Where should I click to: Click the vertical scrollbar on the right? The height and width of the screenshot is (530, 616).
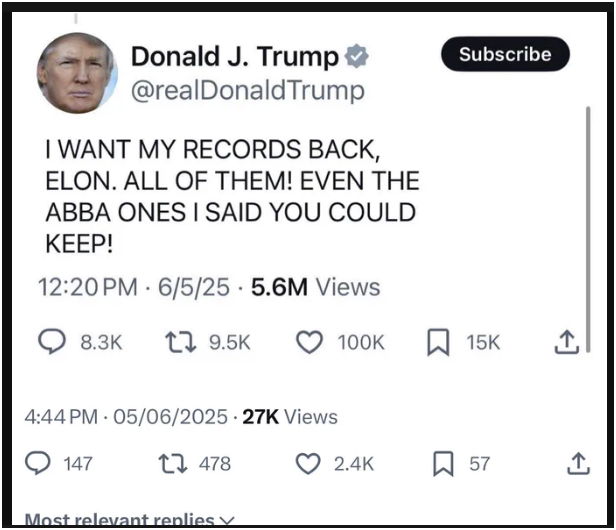(x=588, y=230)
